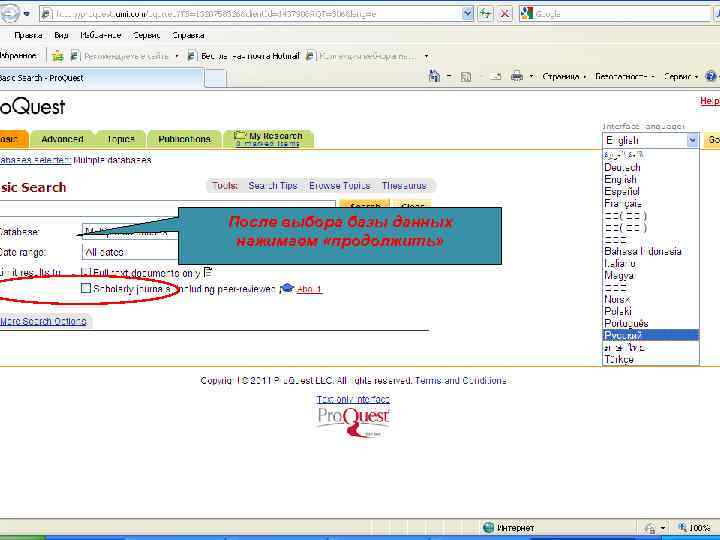Click the printer icon in command bar
The image size is (720, 540).
[517, 76]
